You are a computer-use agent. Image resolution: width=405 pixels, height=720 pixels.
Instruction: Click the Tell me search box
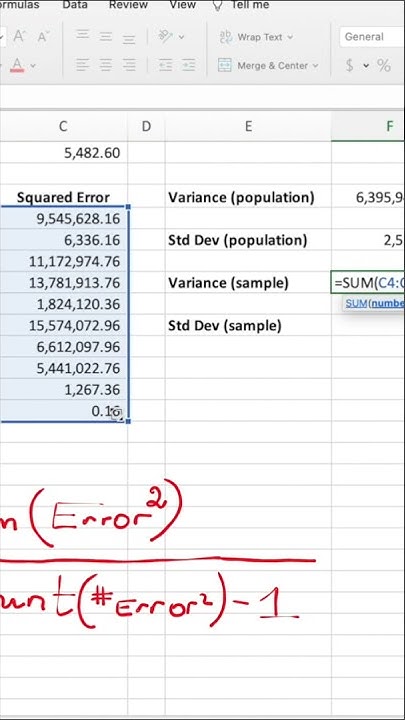coord(241,5)
